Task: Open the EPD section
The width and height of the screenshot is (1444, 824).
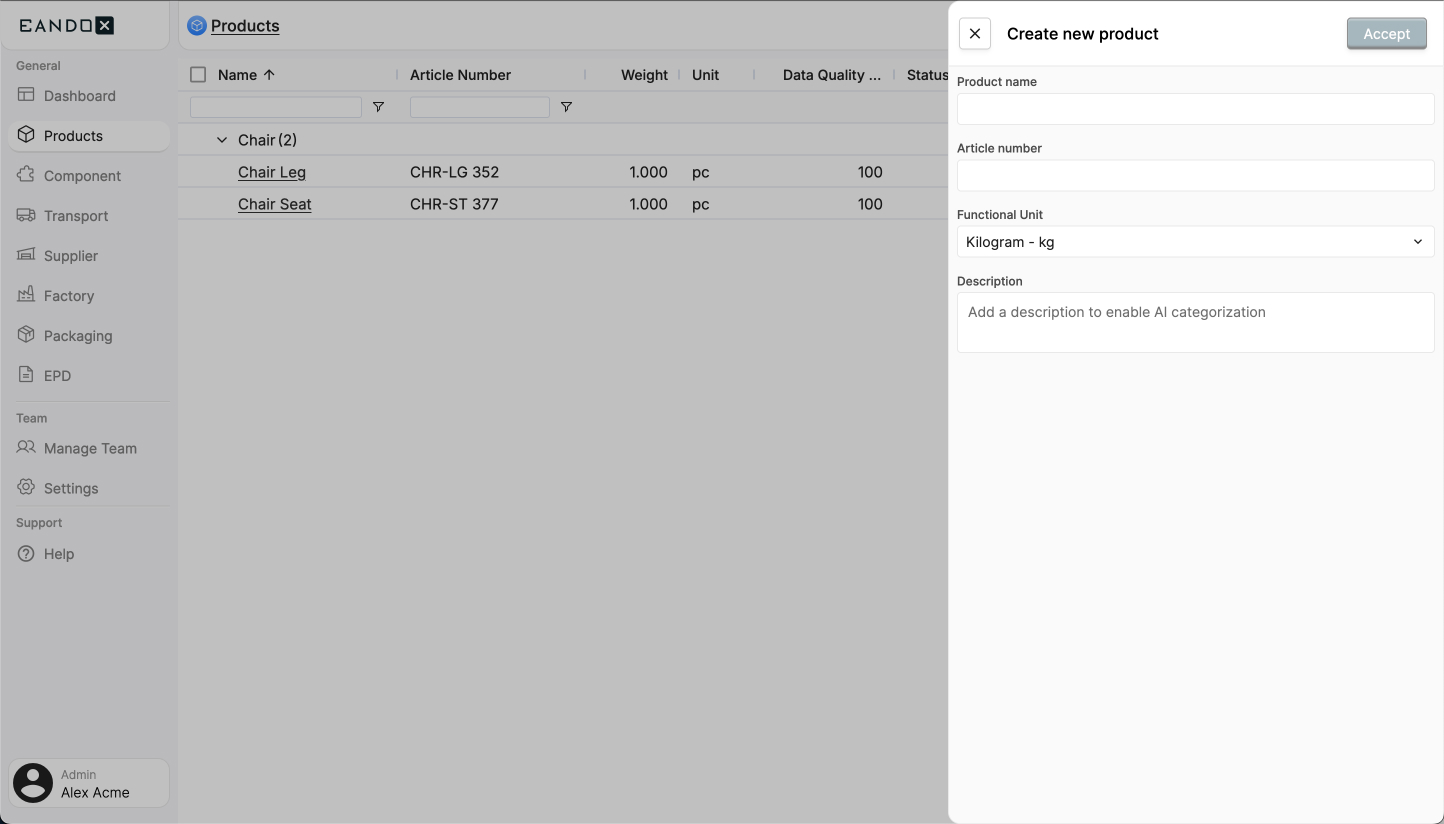Action: coord(58,375)
